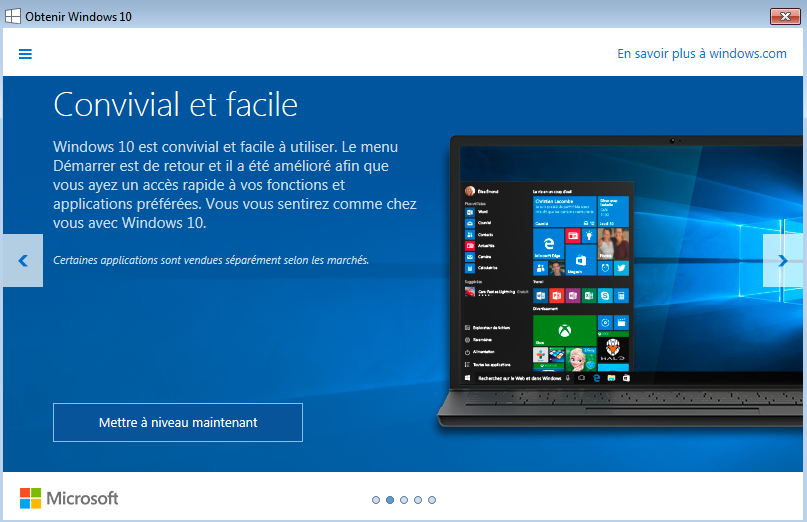Select the second highlighted pagination dot
This screenshot has width=807, height=522.
tap(390, 500)
